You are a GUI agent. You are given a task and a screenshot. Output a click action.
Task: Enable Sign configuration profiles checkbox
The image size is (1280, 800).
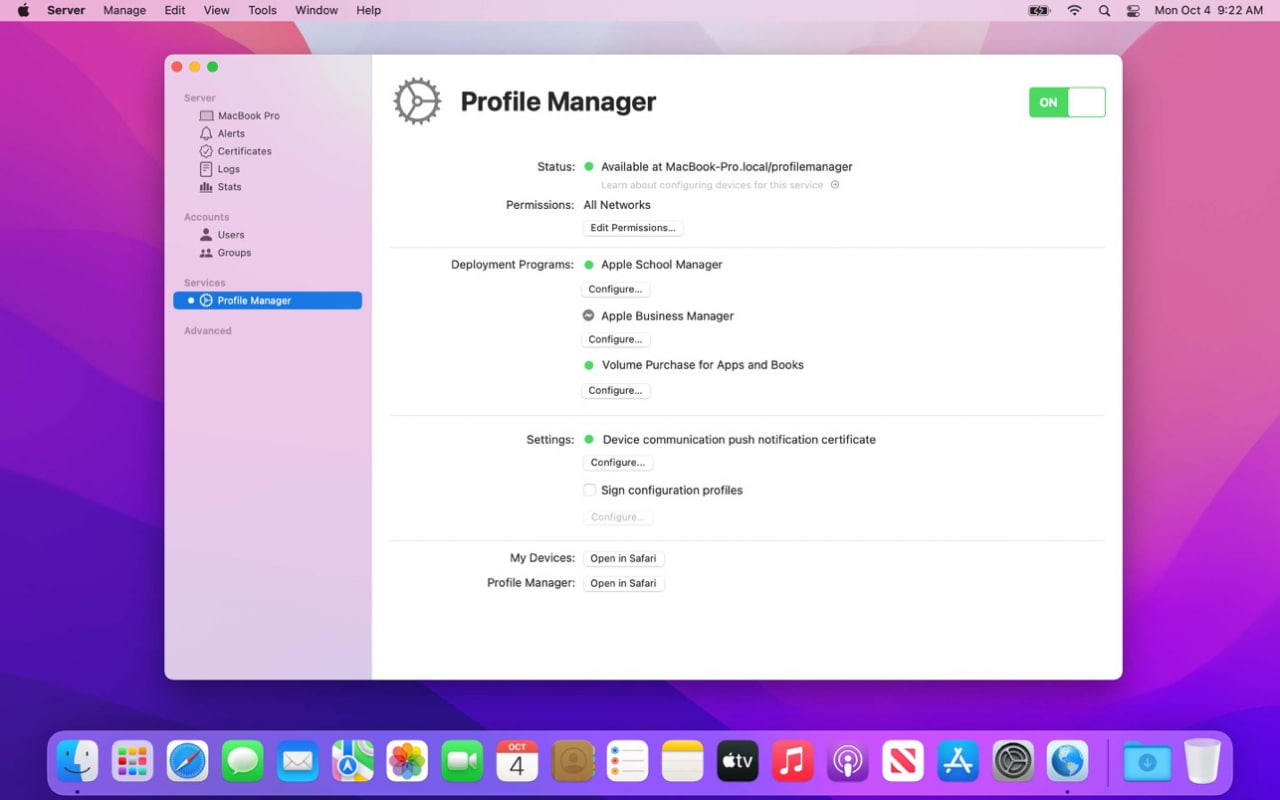[x=590, y=490]
